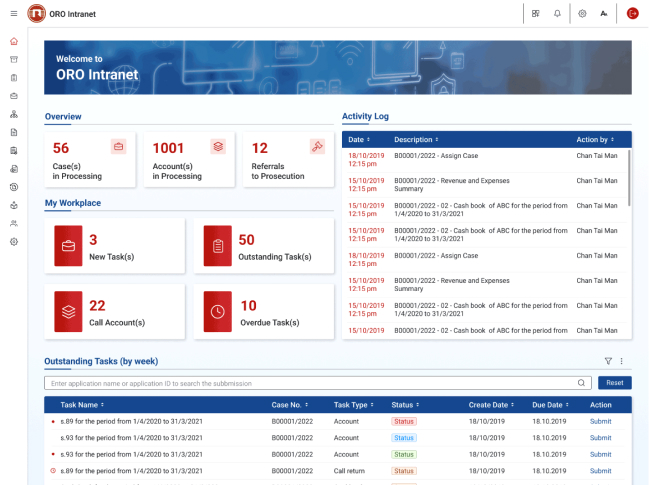Click the top bar settings gear
The image size is (649, 485).
[x=582, y=13]
